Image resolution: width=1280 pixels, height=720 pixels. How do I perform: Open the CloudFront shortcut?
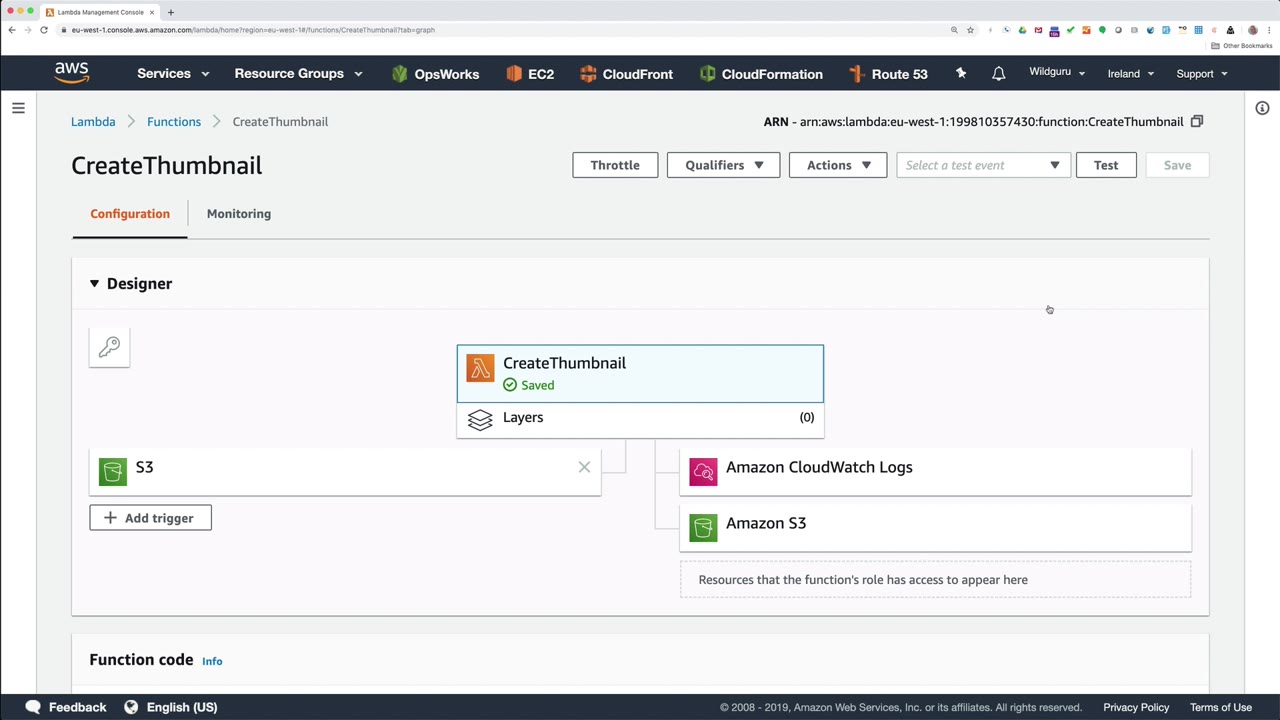[626, 74]
